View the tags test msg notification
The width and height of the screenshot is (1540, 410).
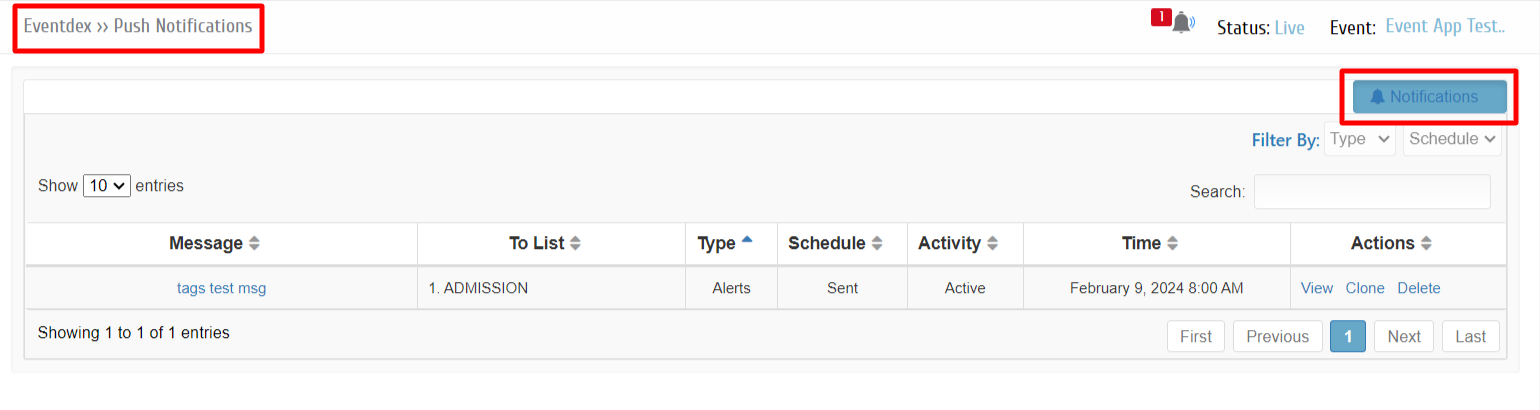[x=1317, y=288]
